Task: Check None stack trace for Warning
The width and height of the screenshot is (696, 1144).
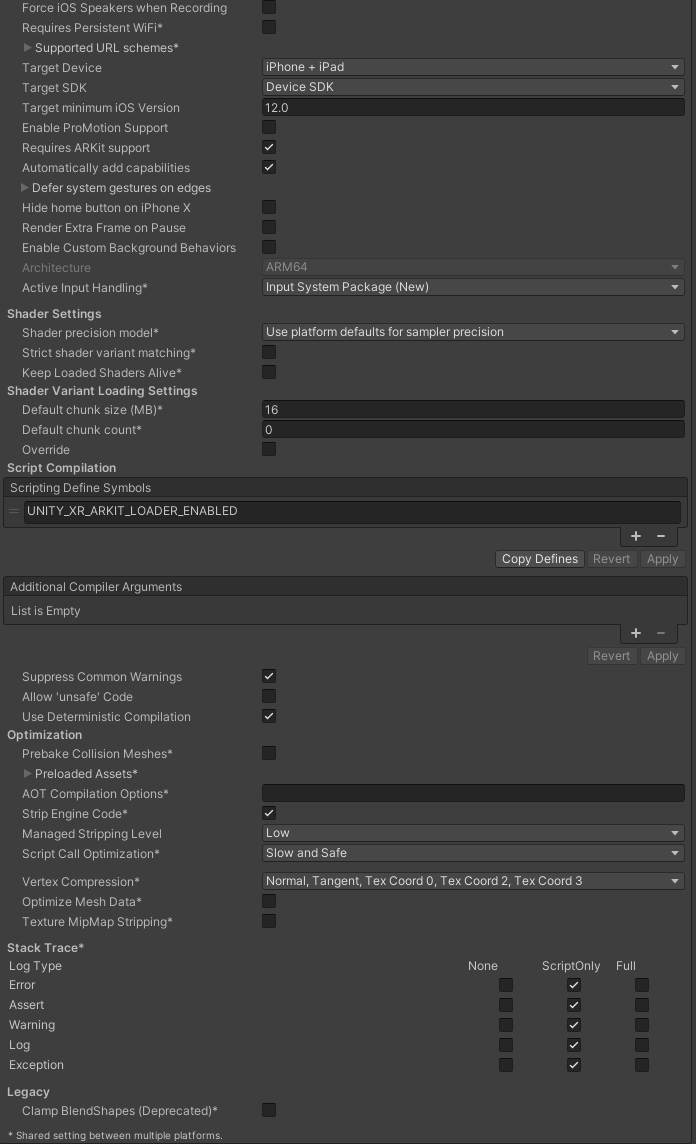Action: (x=506, y=1025)
